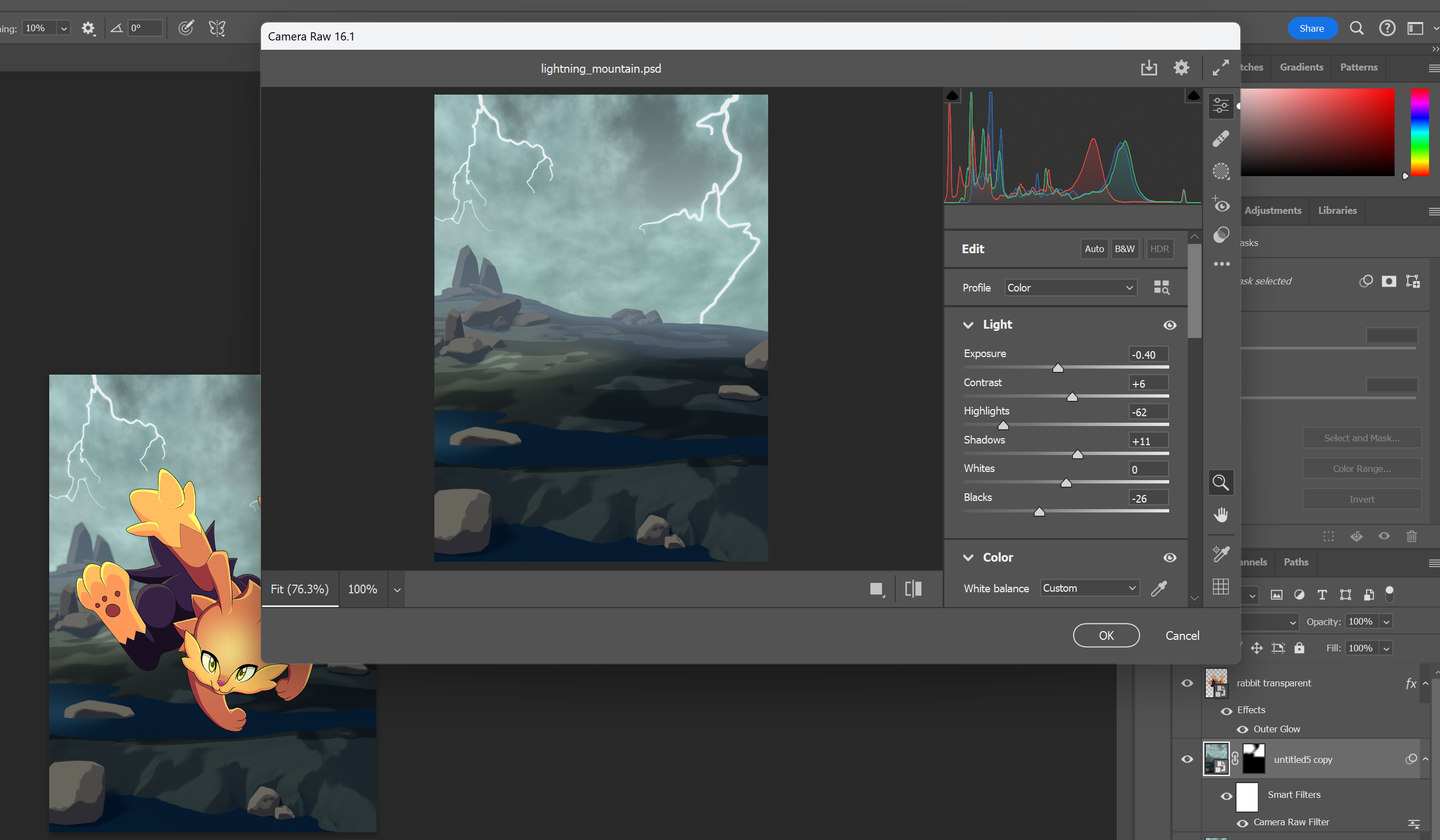Viewport: 1440px width, 840px height.
Task: Hide the Camera Raw Filter eye
Action: click(x=1242, y=823)
